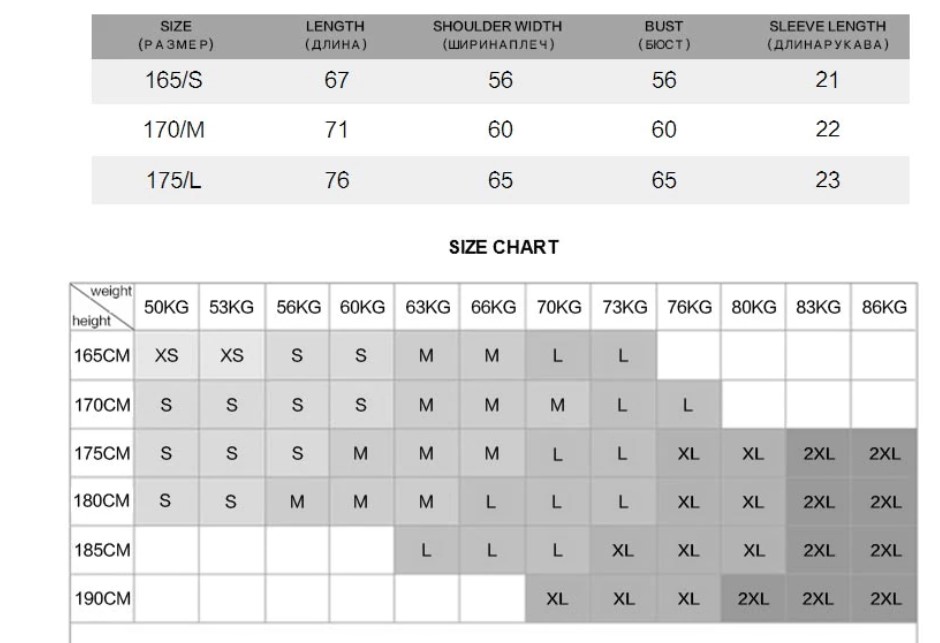Click length value 76 for size 175/L
Image resolution: width=940 pixels, height=643 pixels.
[x=336, y=181]
